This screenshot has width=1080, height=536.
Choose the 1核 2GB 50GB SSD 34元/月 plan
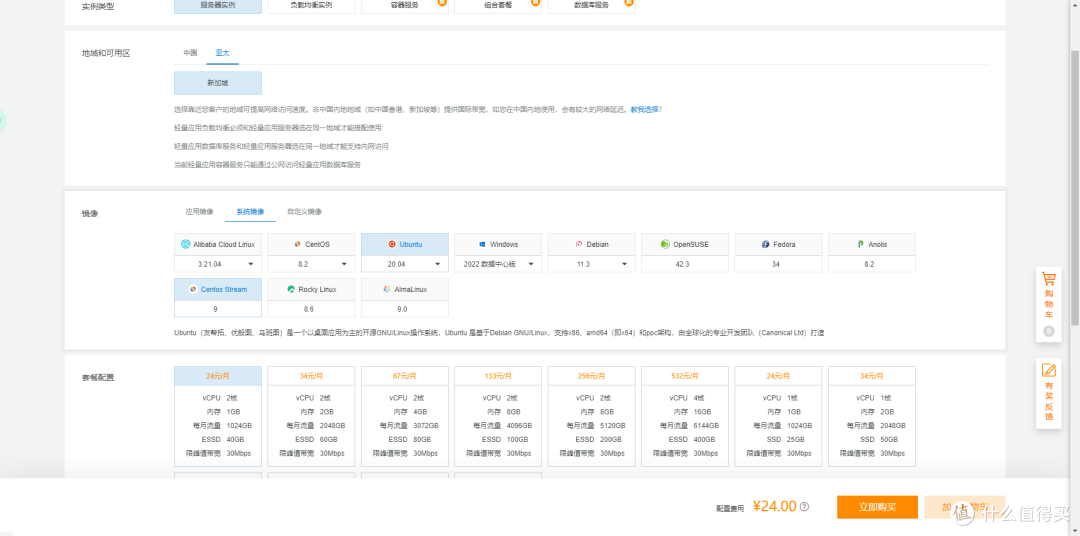(x=872, y=416)
